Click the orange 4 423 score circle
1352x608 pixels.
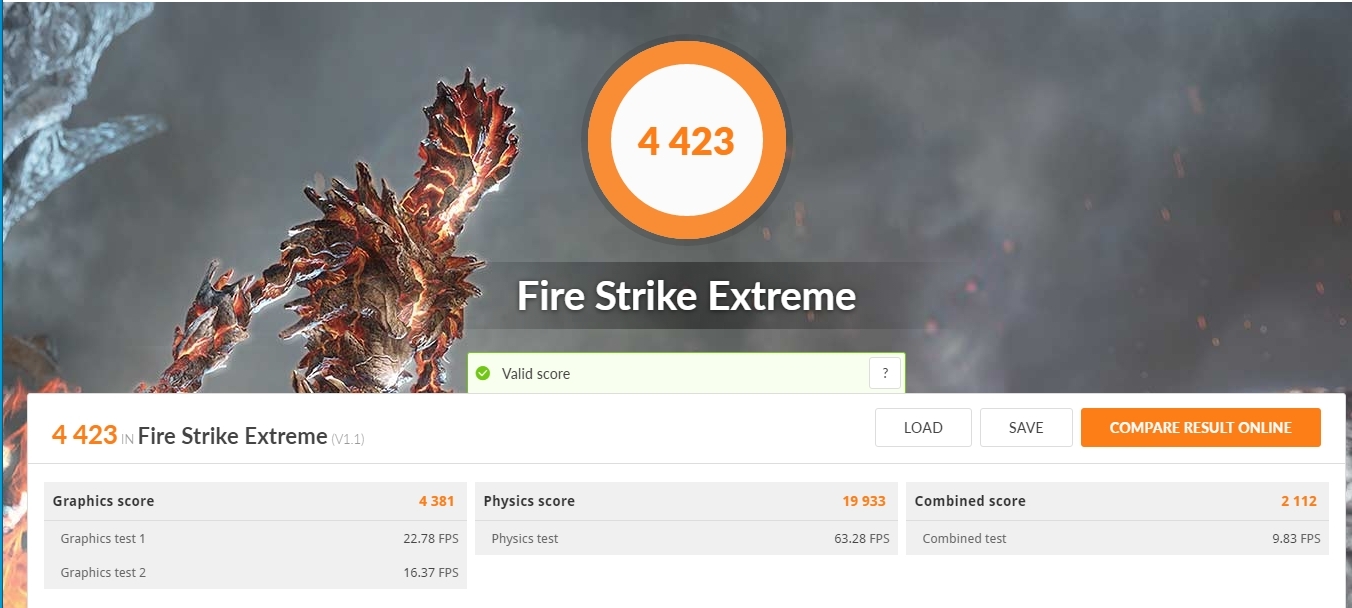(686, 141)
